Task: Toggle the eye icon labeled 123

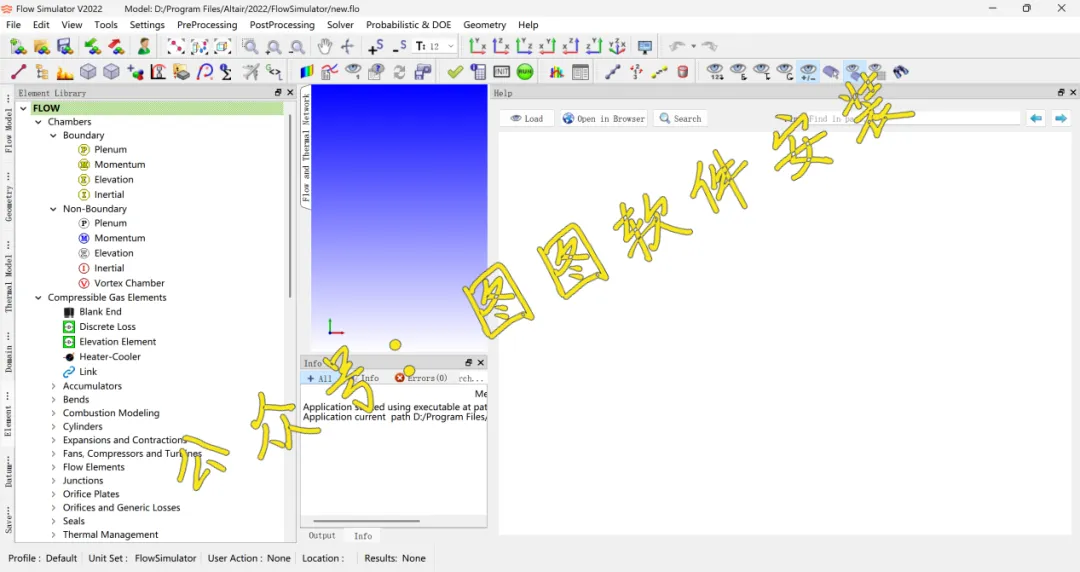Action: pyautogui.click(x=715, y=72)
